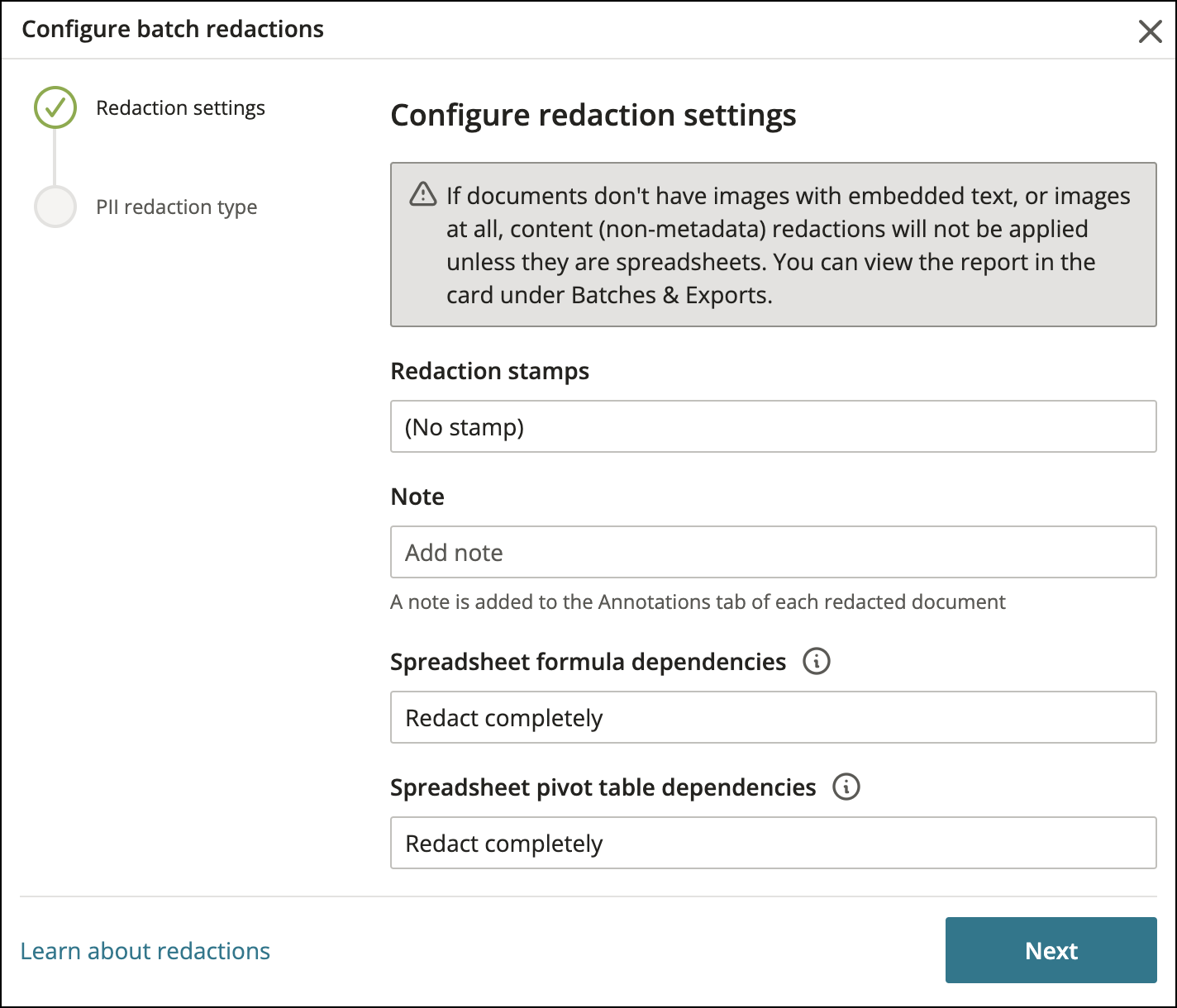
Task: Click the info icon next to Spreadsheet formula dependencies
Action: click(x=816, y=661)
